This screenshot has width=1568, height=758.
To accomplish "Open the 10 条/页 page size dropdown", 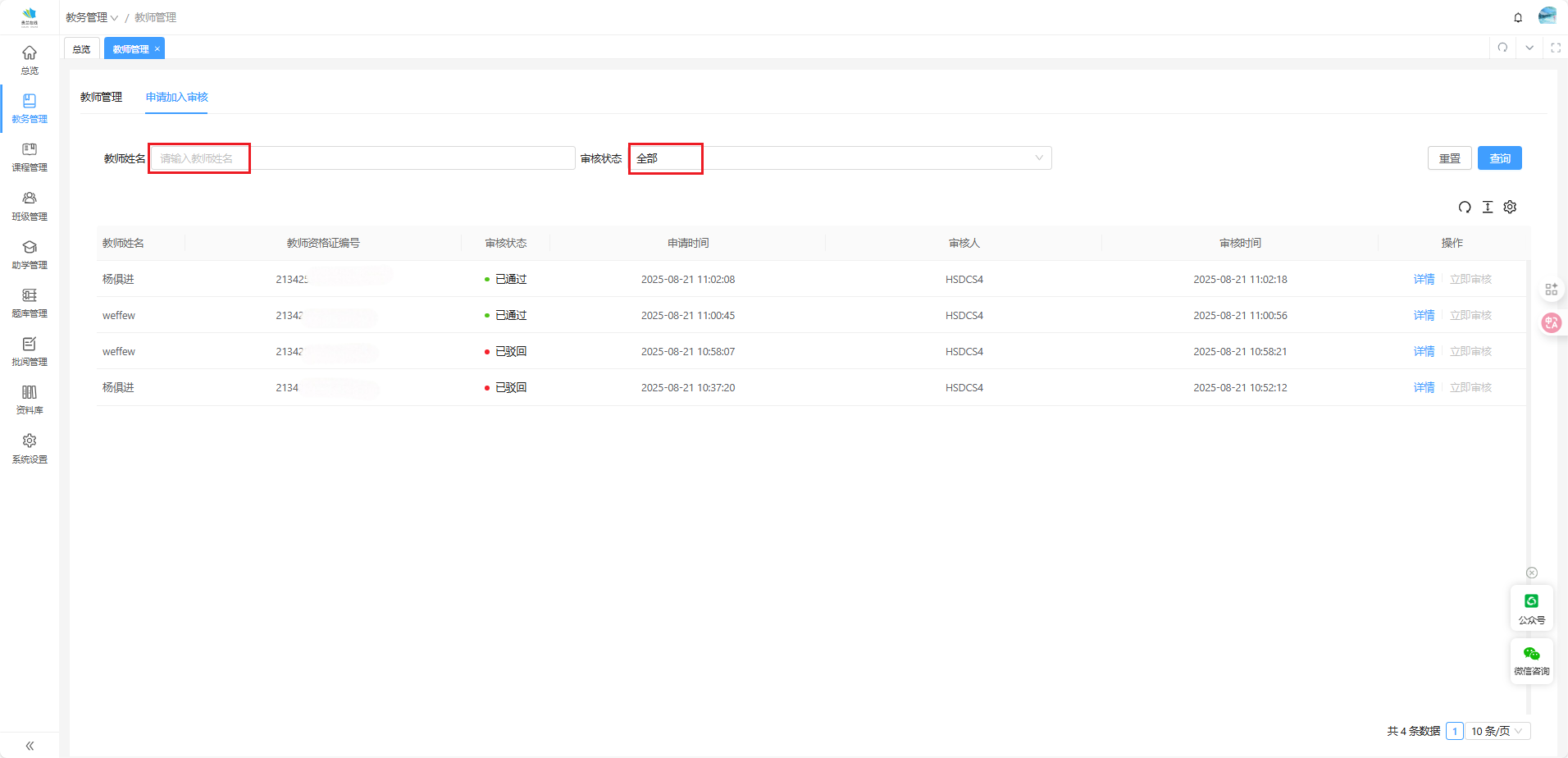I will point(1497,731).
